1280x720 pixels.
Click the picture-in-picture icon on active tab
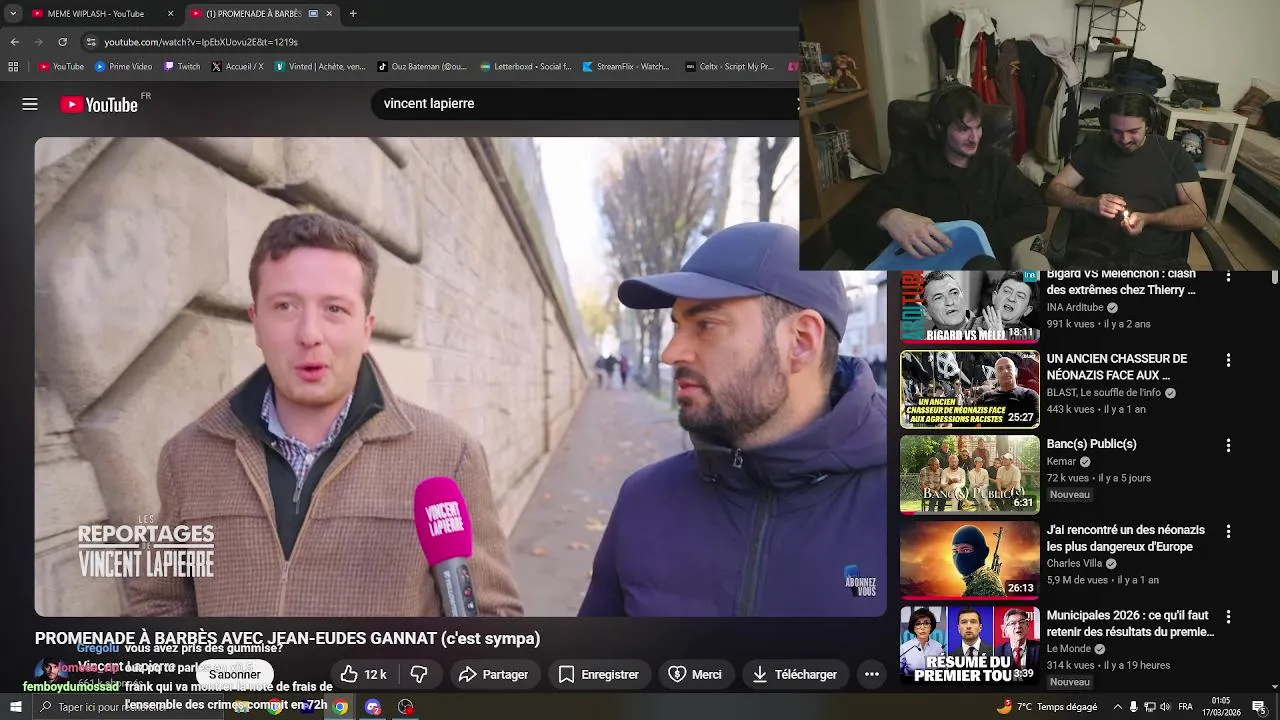click(313, 14)
